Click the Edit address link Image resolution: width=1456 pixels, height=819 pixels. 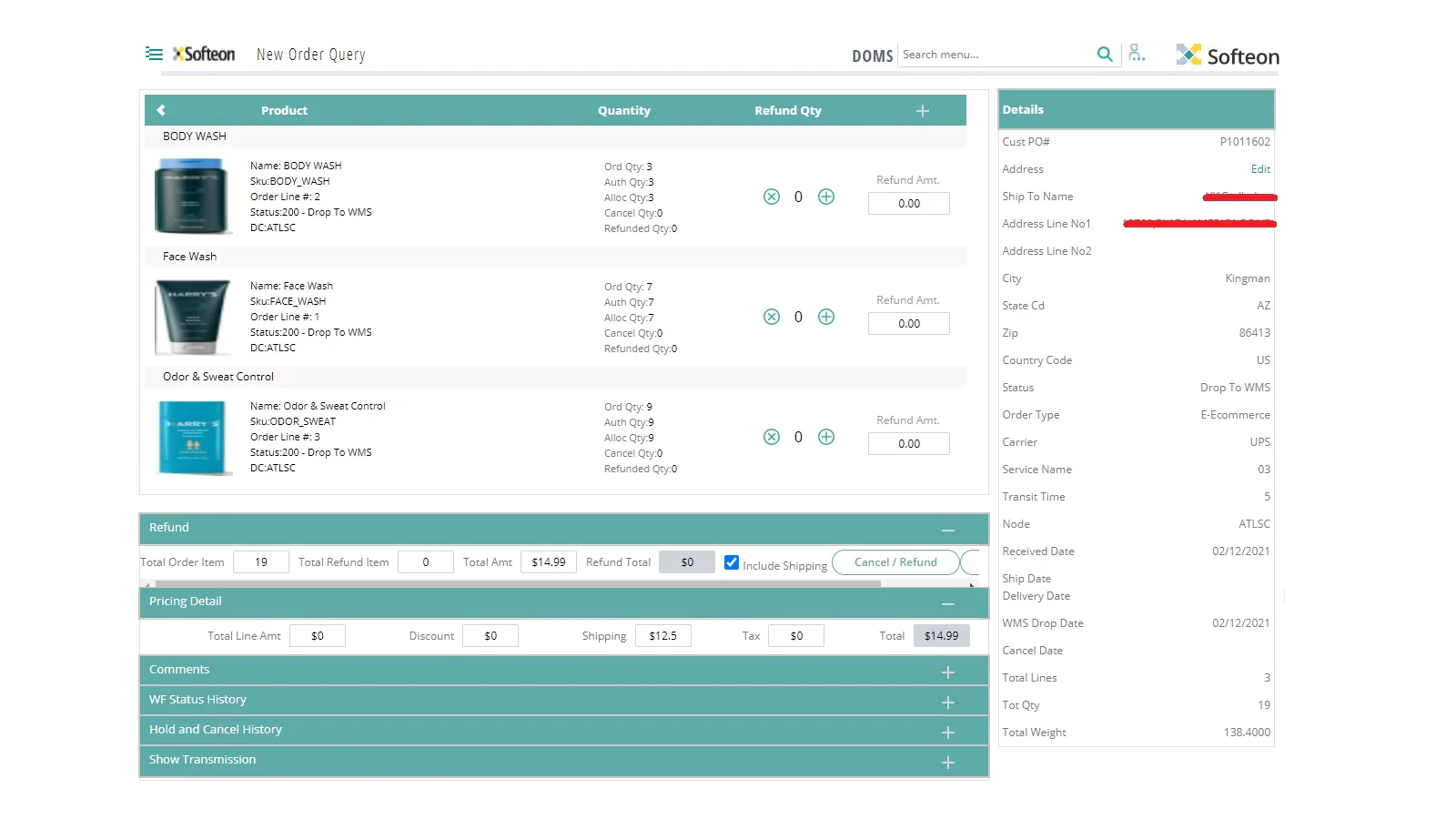click(x=1260, y=169)
